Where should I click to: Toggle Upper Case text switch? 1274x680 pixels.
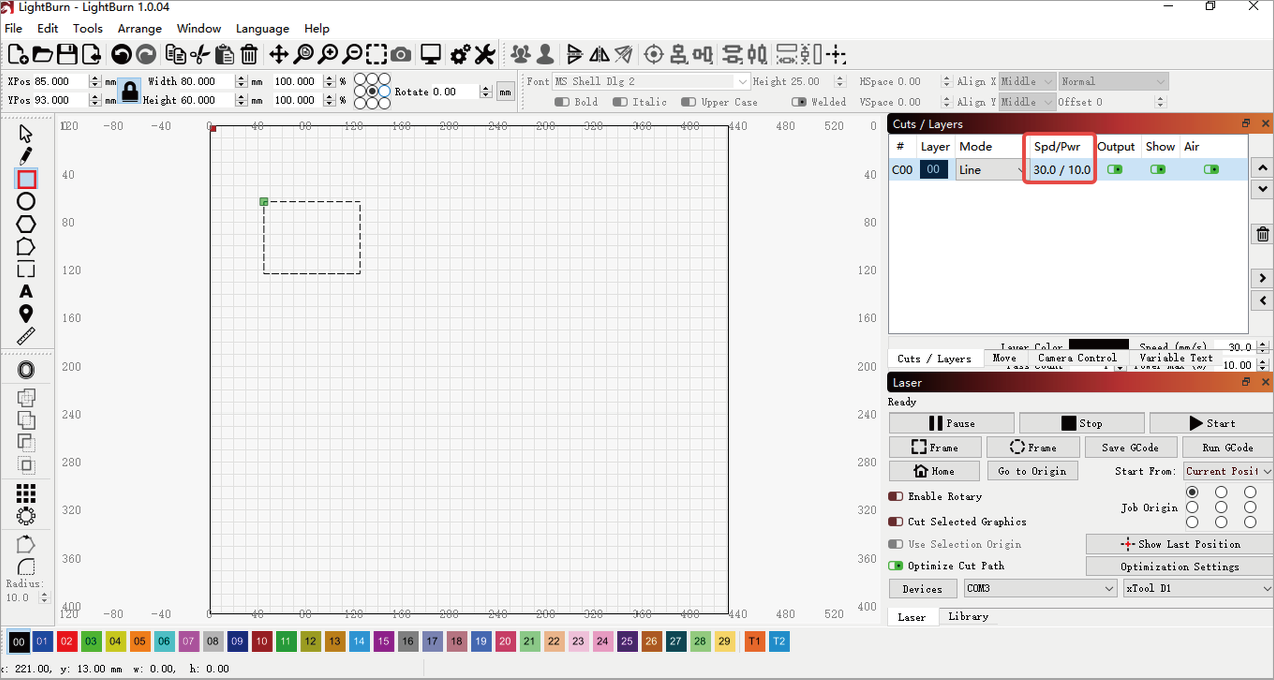coord(689,102)
